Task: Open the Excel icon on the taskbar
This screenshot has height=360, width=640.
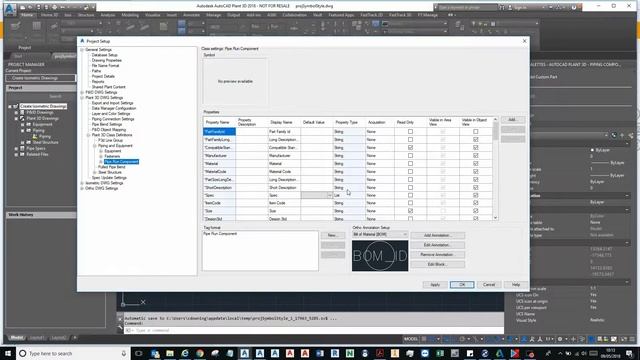Action: pos(440,353)
